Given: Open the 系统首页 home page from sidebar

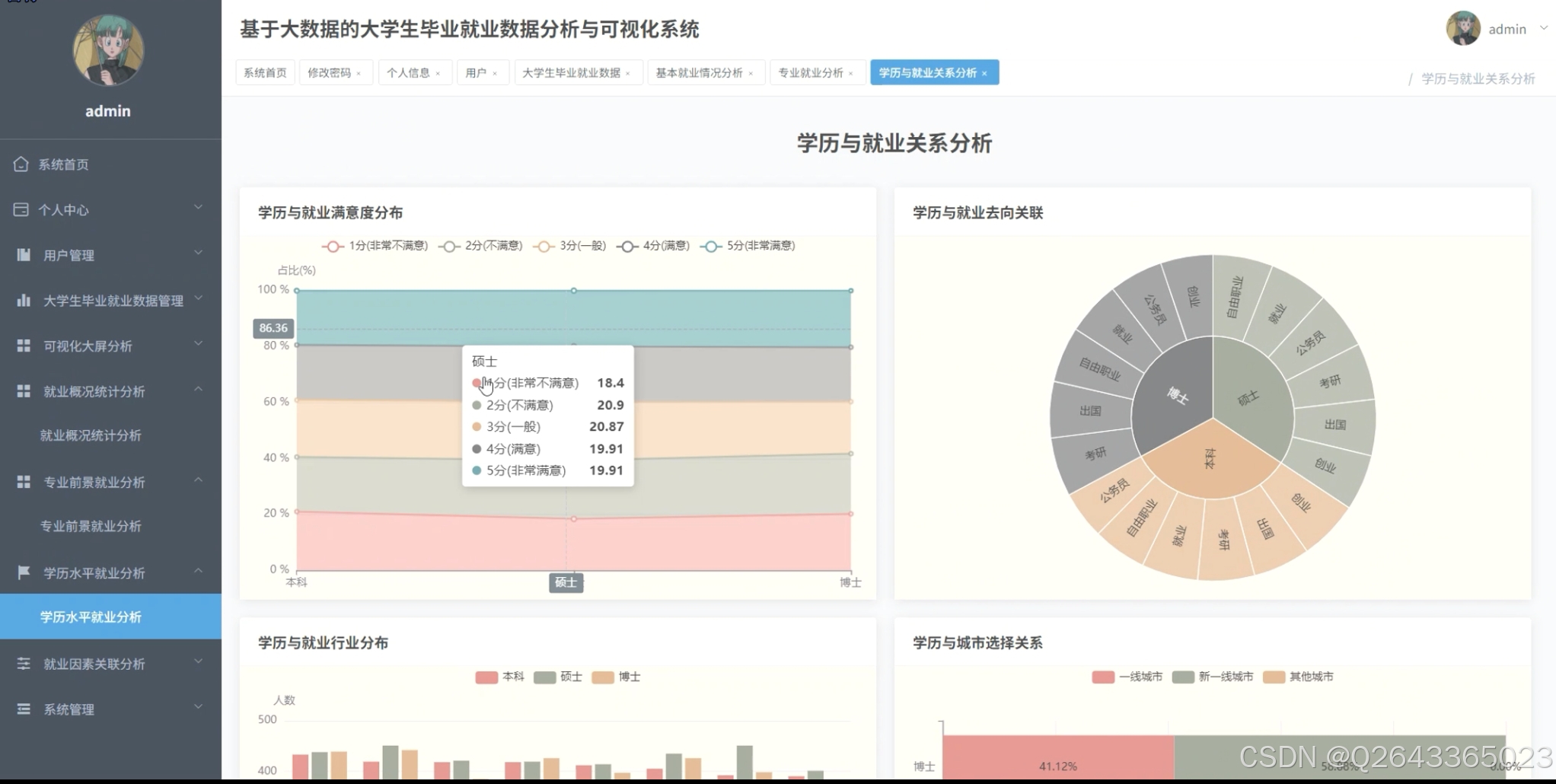Looking at the screenshot, I should pyautogui.click(x=21, y=164).
